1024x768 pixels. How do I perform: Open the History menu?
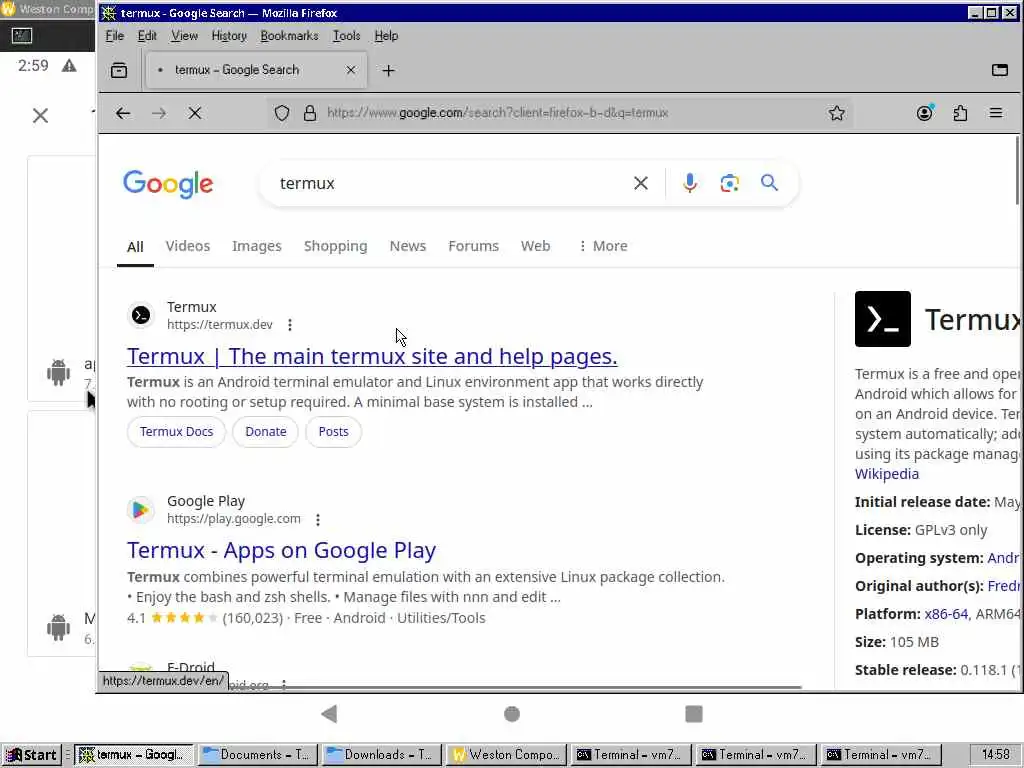pos(229,36)
